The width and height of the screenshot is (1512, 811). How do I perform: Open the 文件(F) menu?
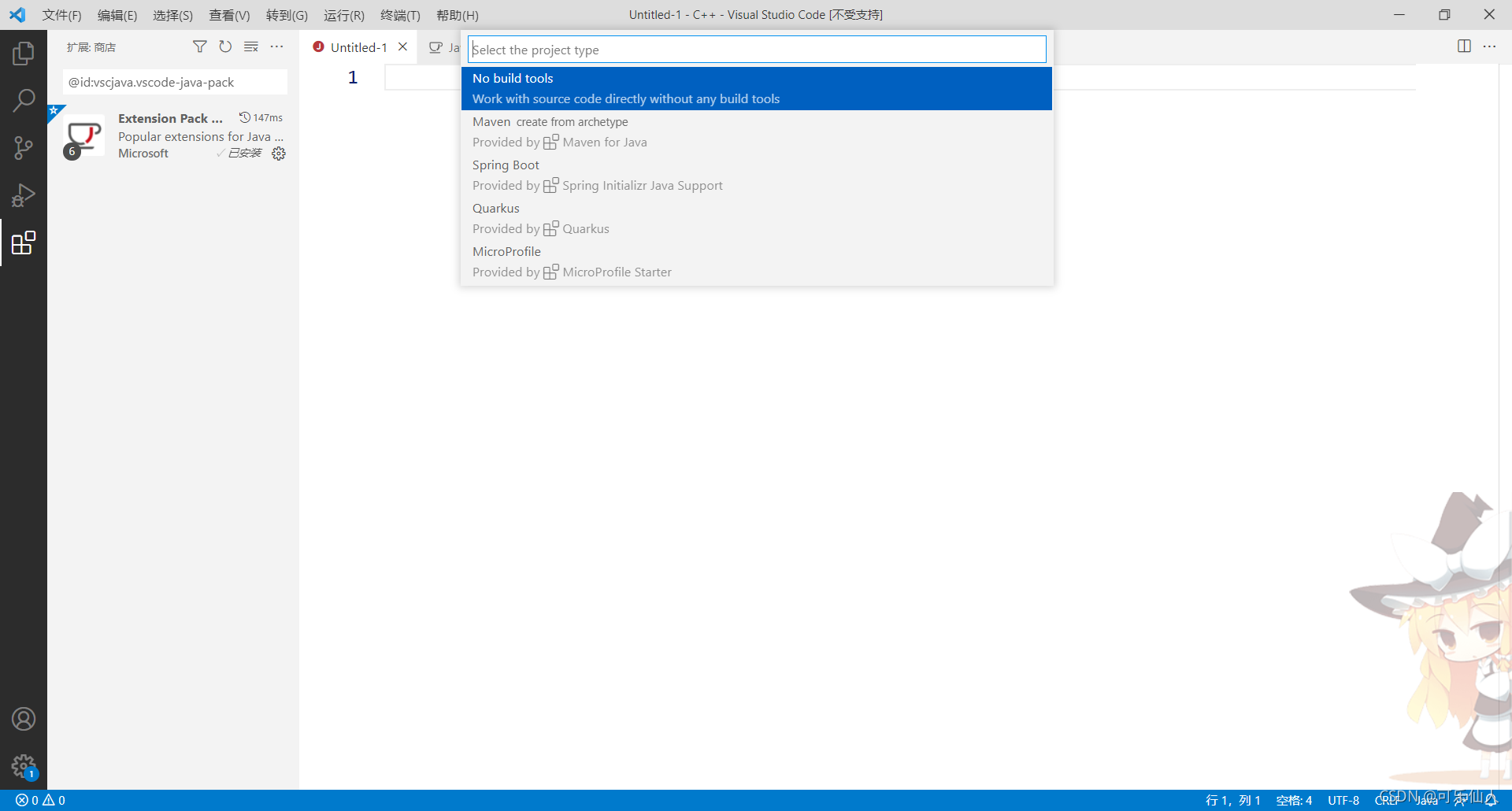click(x=61, y=15)
